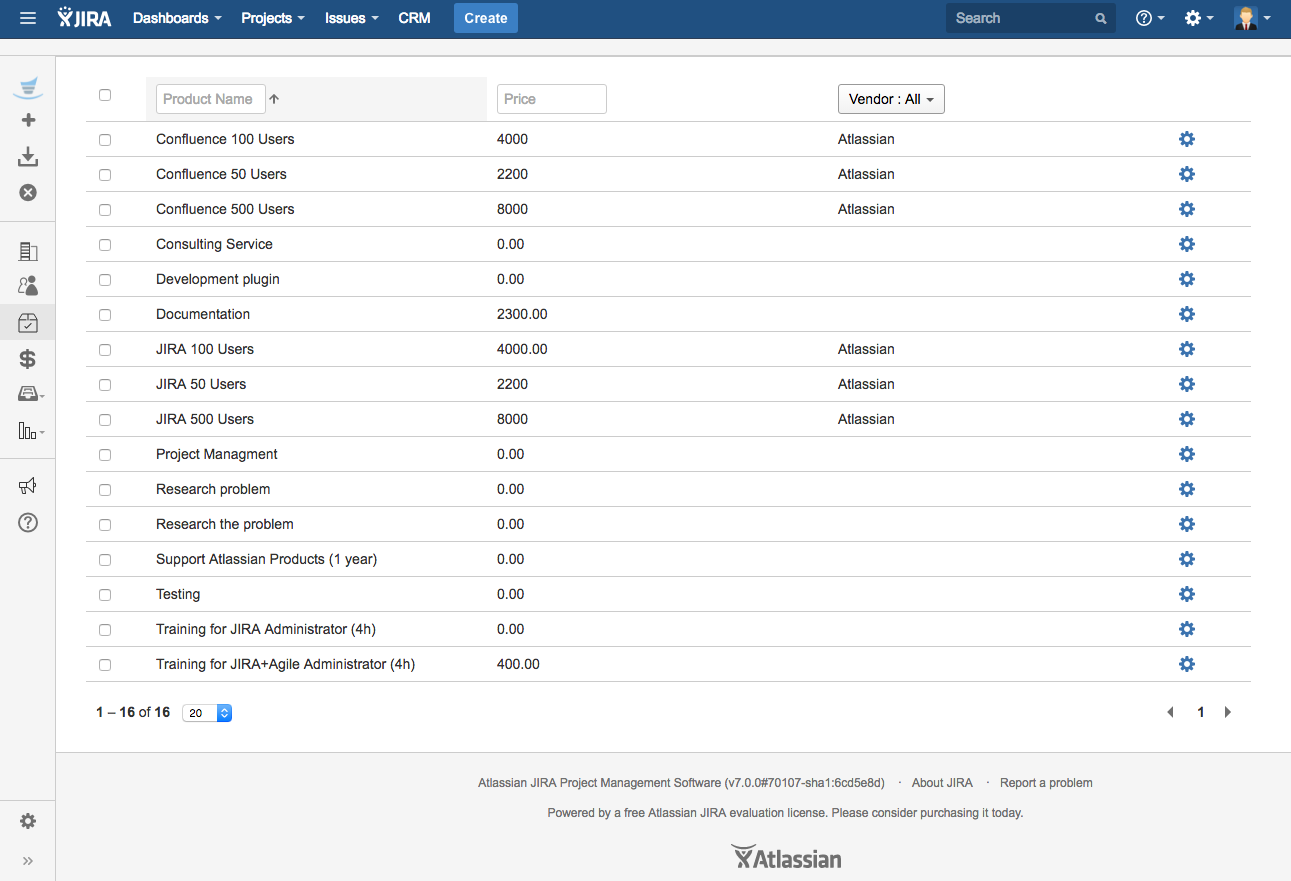Open the companies building icon in the sidebar
Viewport: 1291px width, 881px height.
tap(28, 252)
